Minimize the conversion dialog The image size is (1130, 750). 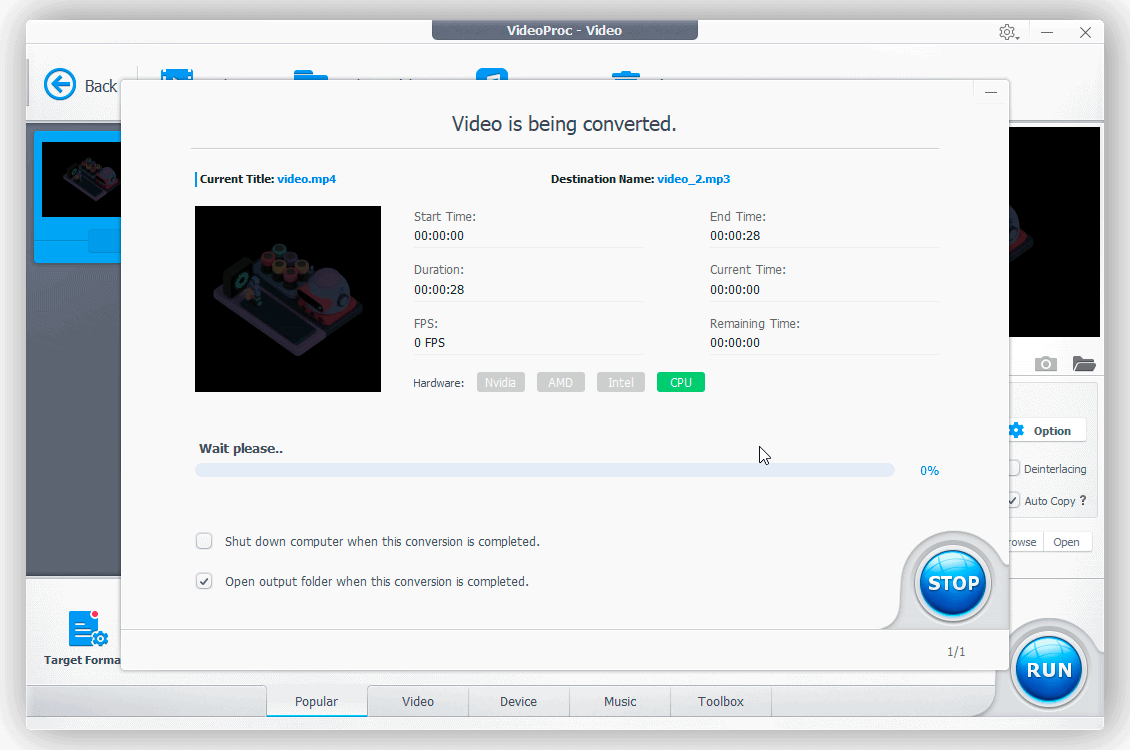(991, 92)
